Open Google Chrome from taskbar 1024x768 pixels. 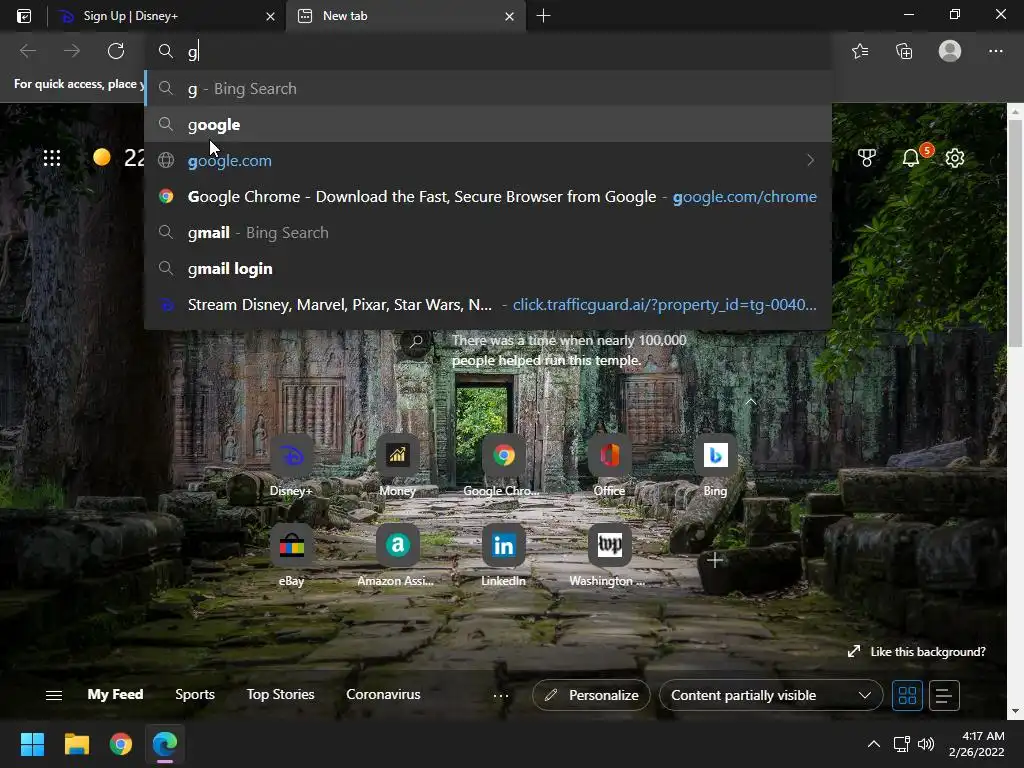tap(121, 744)
